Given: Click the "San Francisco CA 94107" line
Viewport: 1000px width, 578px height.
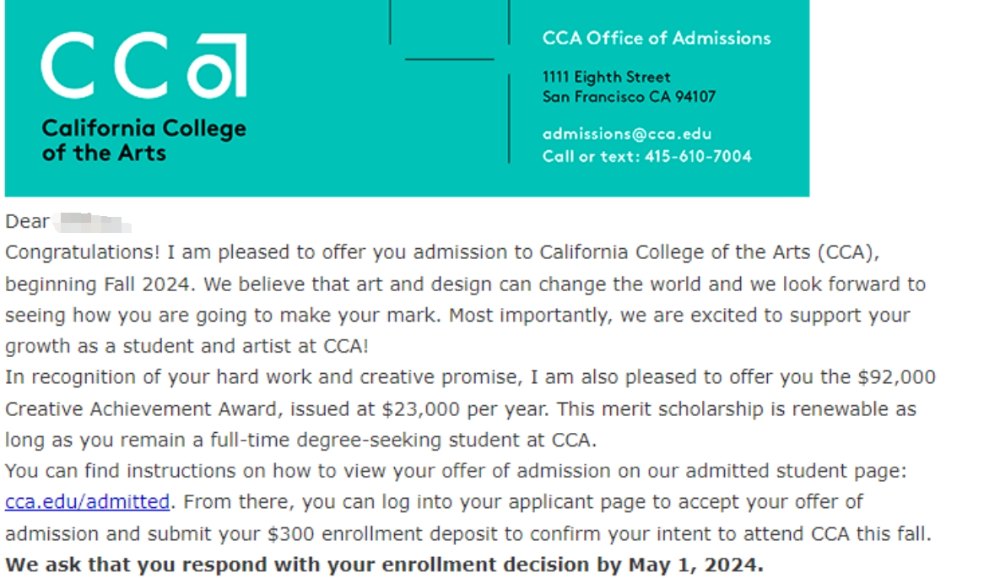Looking at the screenshot, I should [629, 97].
